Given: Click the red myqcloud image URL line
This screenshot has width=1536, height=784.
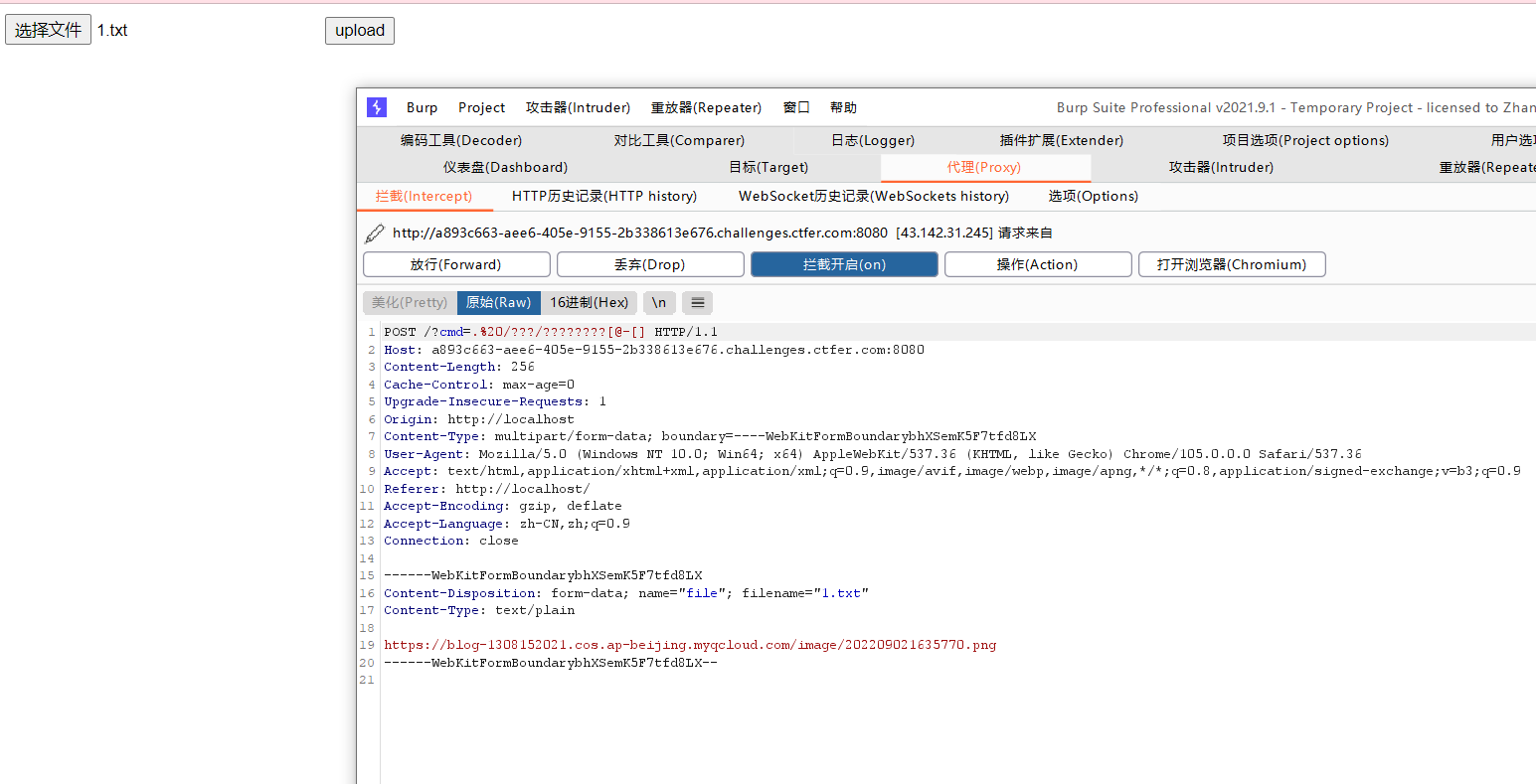Looking at the screenshot, I should [x=690, y=645].
